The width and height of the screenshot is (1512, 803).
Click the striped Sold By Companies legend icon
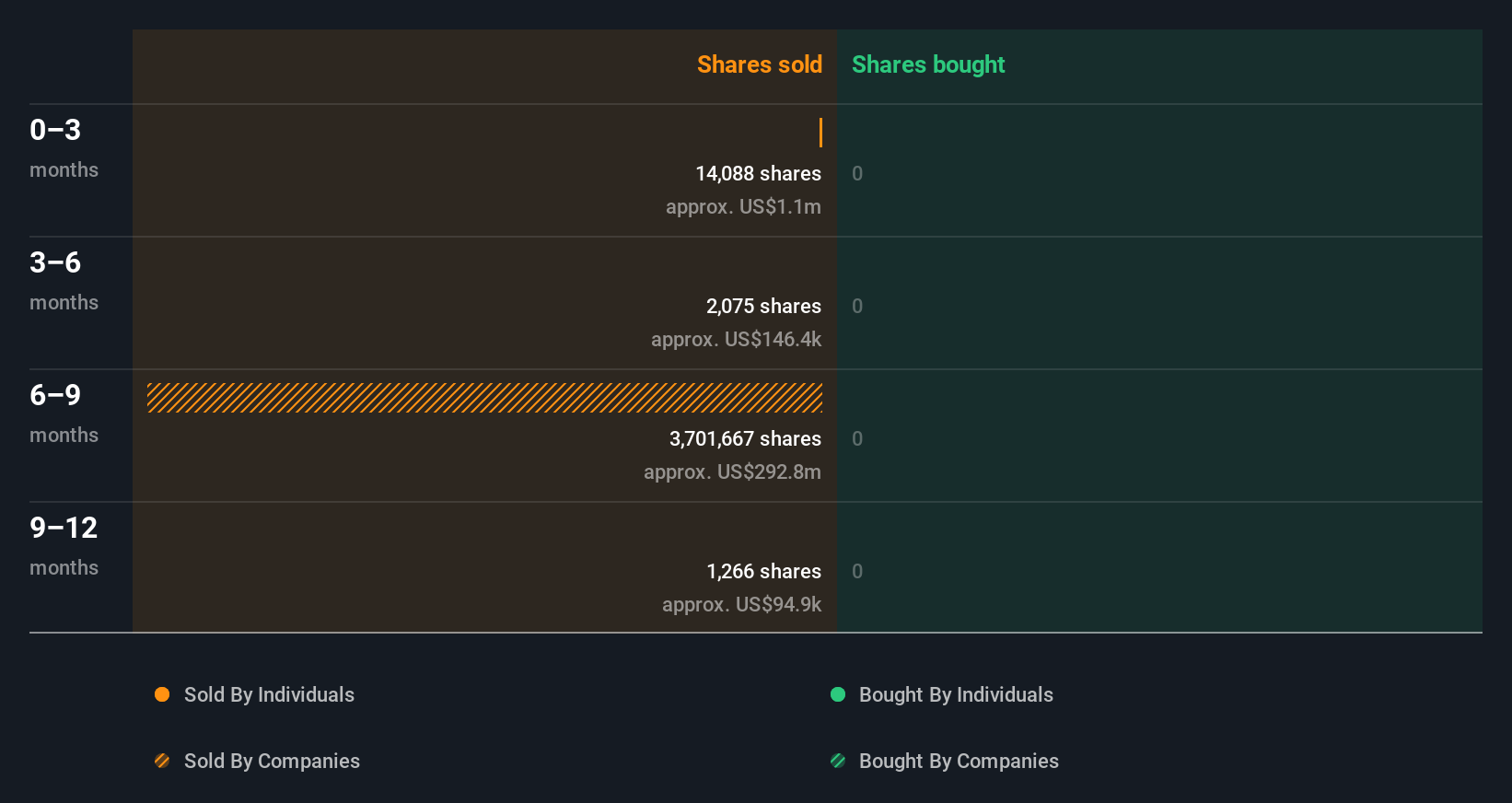(x=162, y=761)
